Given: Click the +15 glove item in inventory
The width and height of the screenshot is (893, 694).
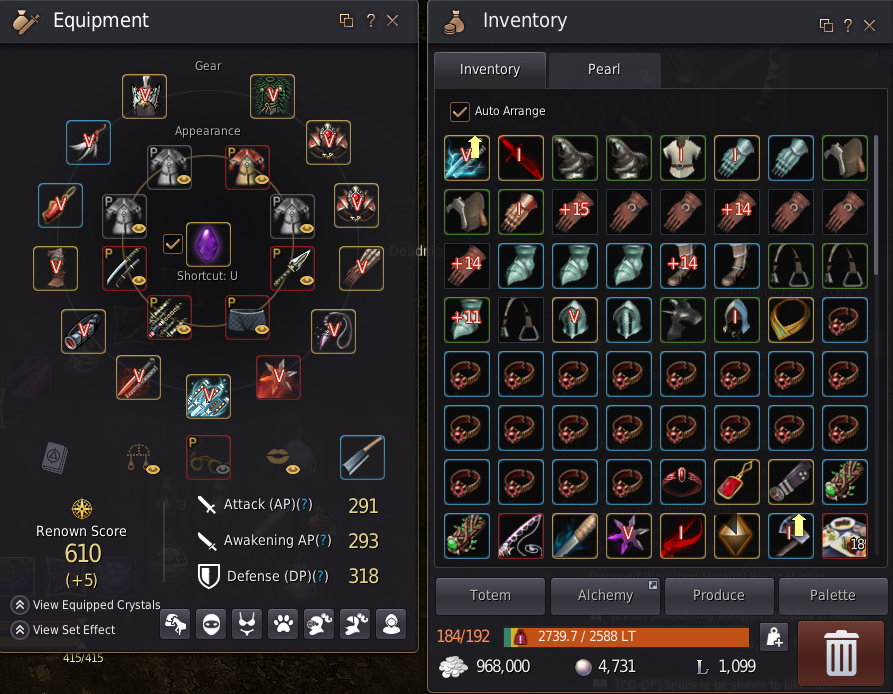Looking at the screenshot, I should coord(575,212).
